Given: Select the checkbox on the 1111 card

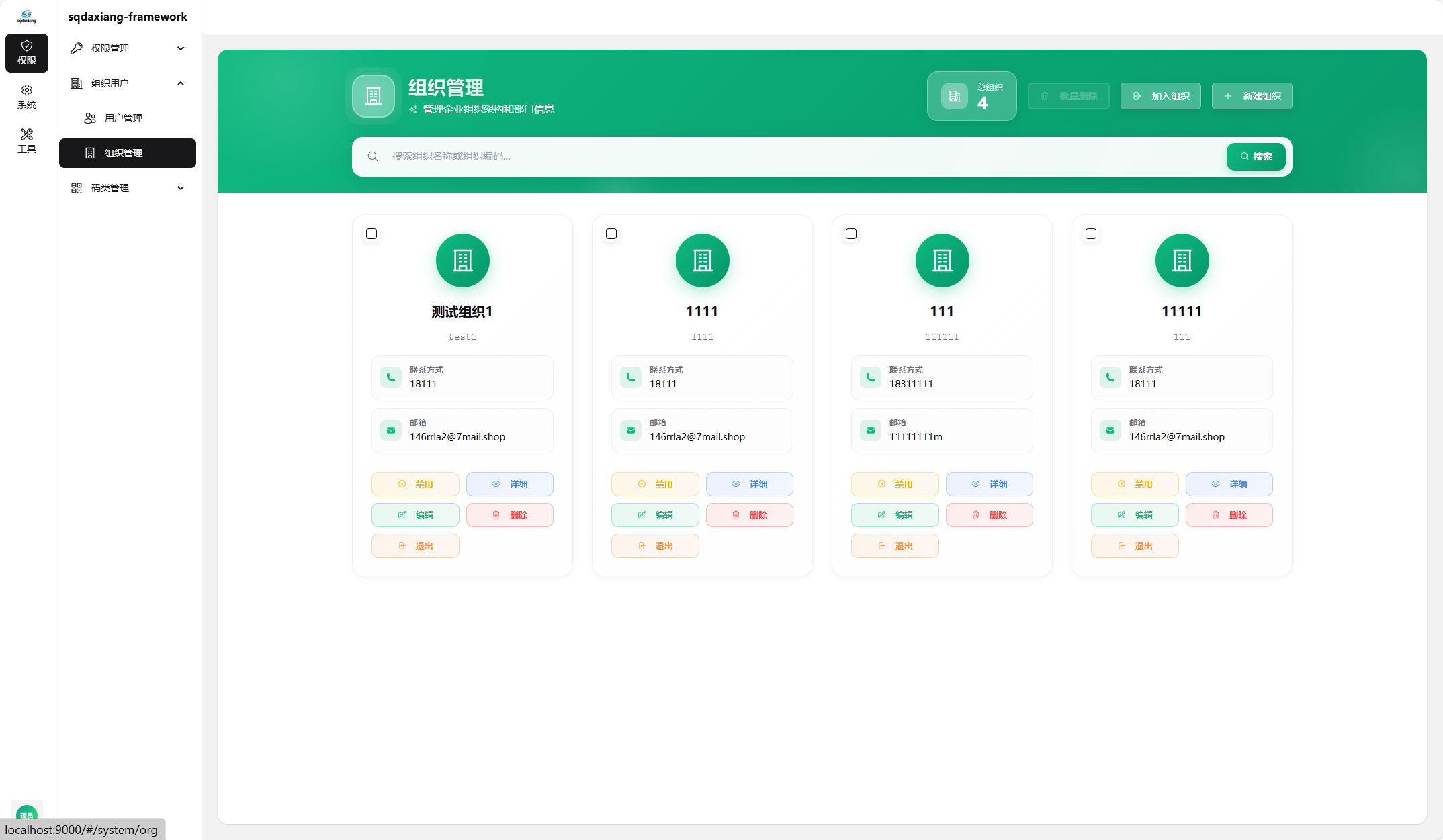Looking at the screenshot, I should (x=611, y=234).
